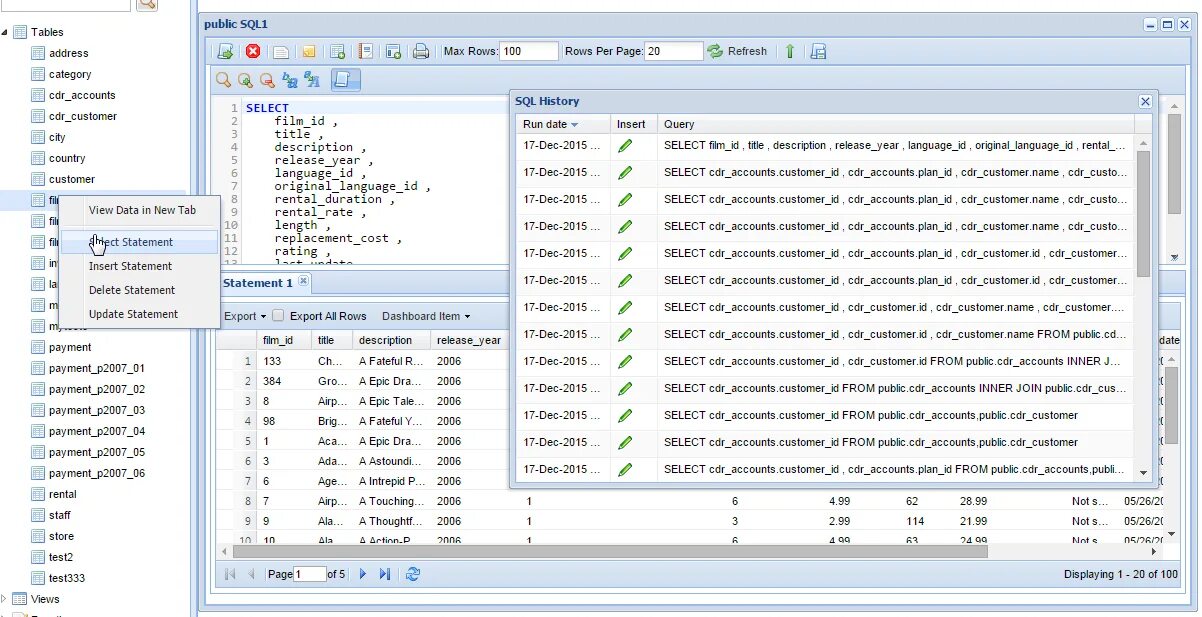Refresh grid using bottom refresh icon

(412, 574)
